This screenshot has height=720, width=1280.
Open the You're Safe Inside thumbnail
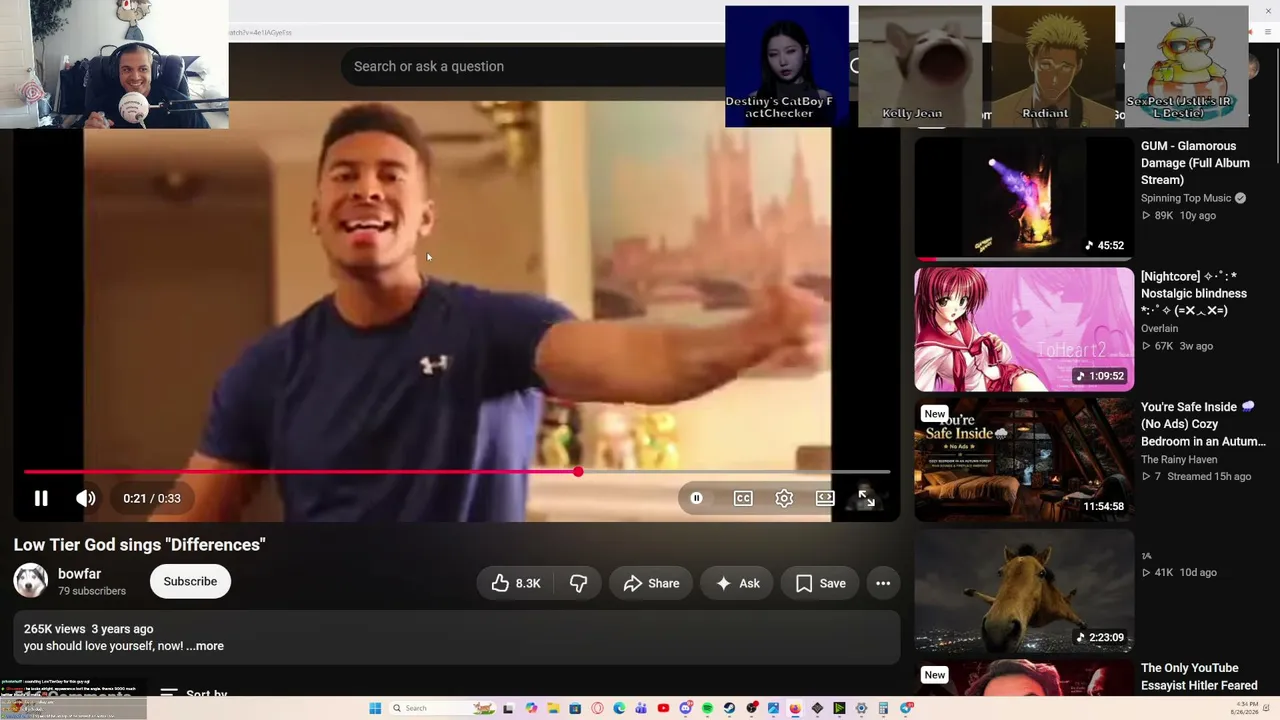(1024, 460)
